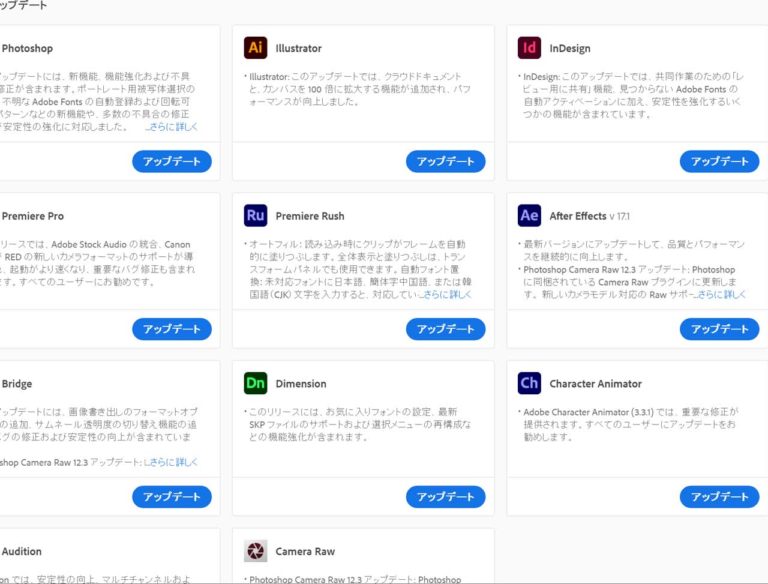Click the InDesign Id app icon
The image size is (768, 584).
coord(529,48)
